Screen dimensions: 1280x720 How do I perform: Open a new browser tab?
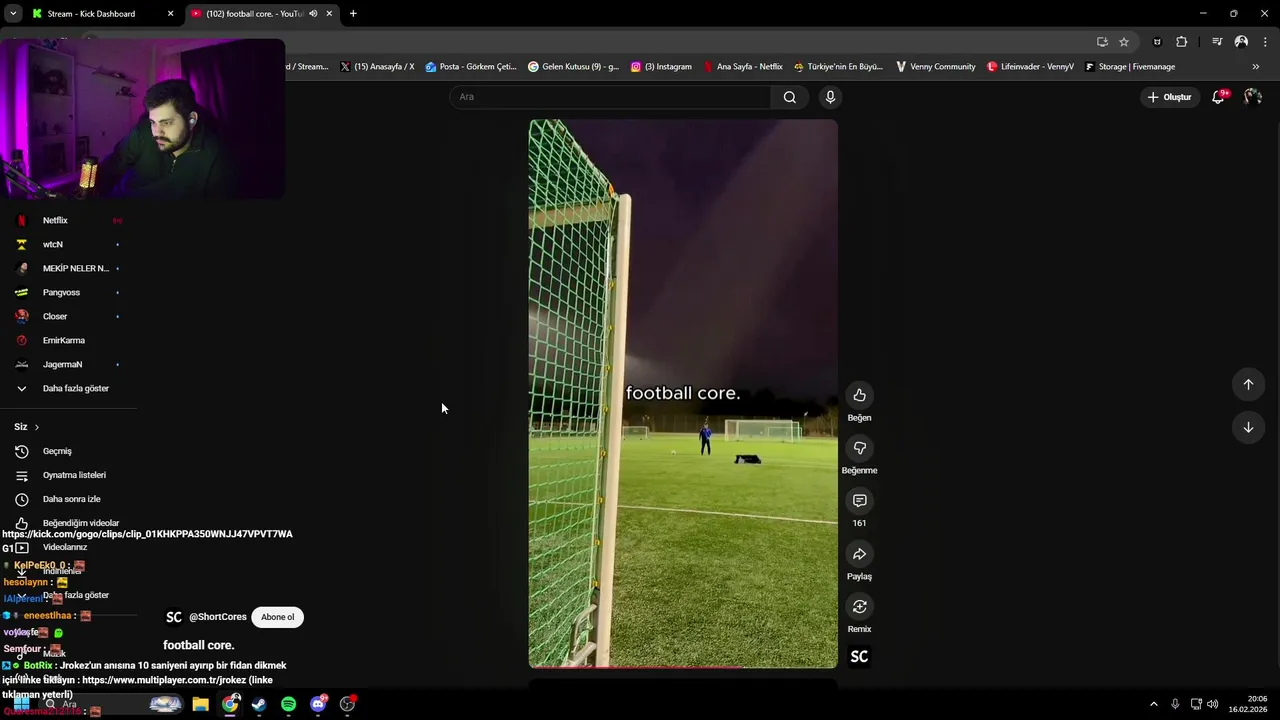point(353,14)
